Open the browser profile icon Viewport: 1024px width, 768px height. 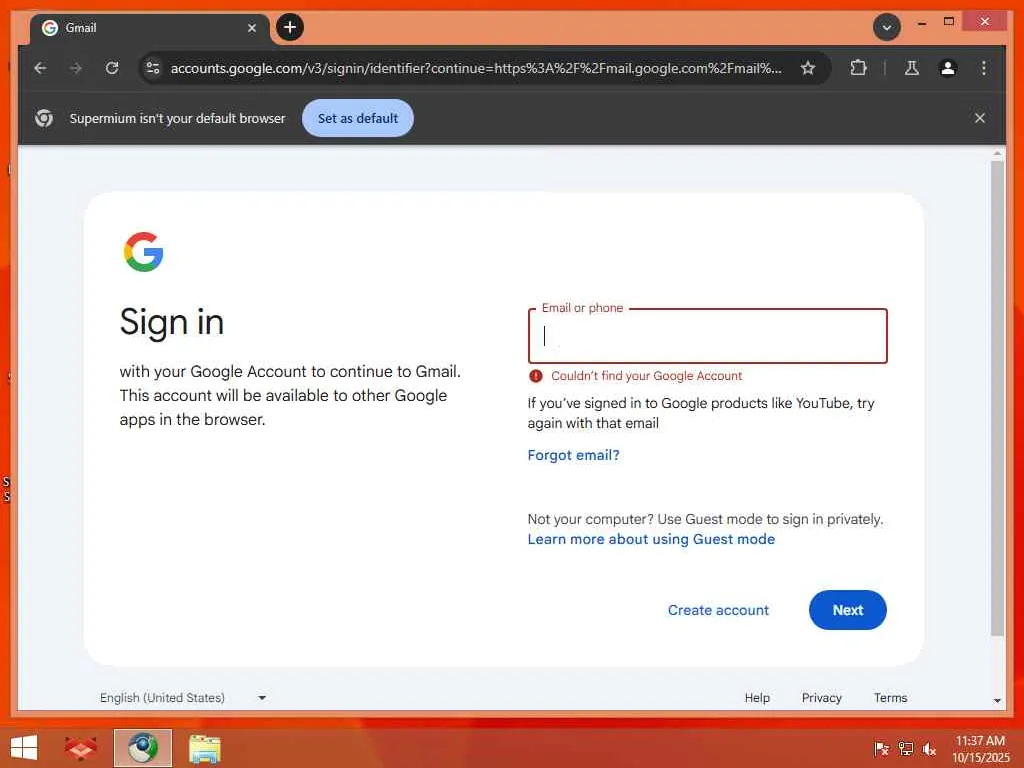click(948, 68)
